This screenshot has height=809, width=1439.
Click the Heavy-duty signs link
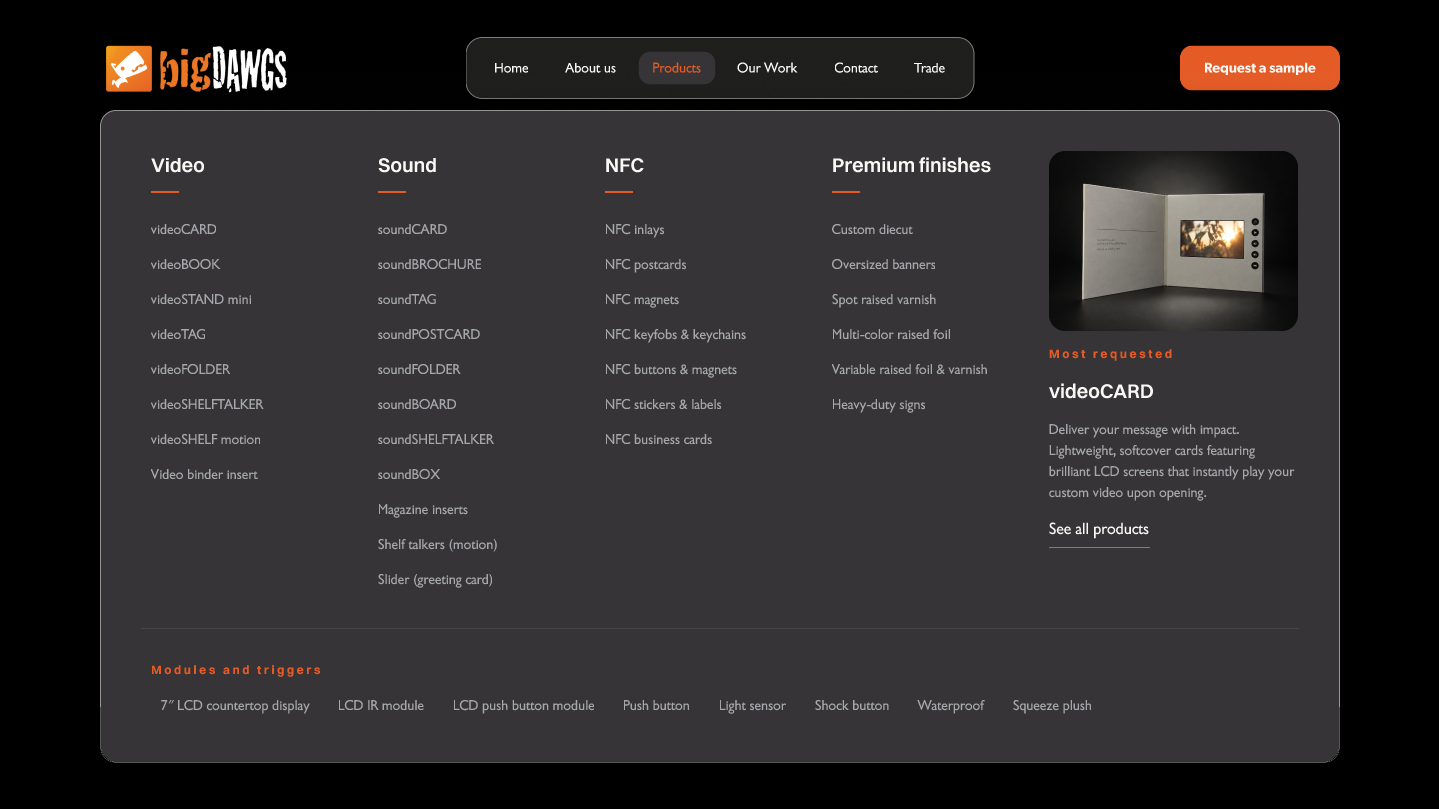(x=878, y=405)
